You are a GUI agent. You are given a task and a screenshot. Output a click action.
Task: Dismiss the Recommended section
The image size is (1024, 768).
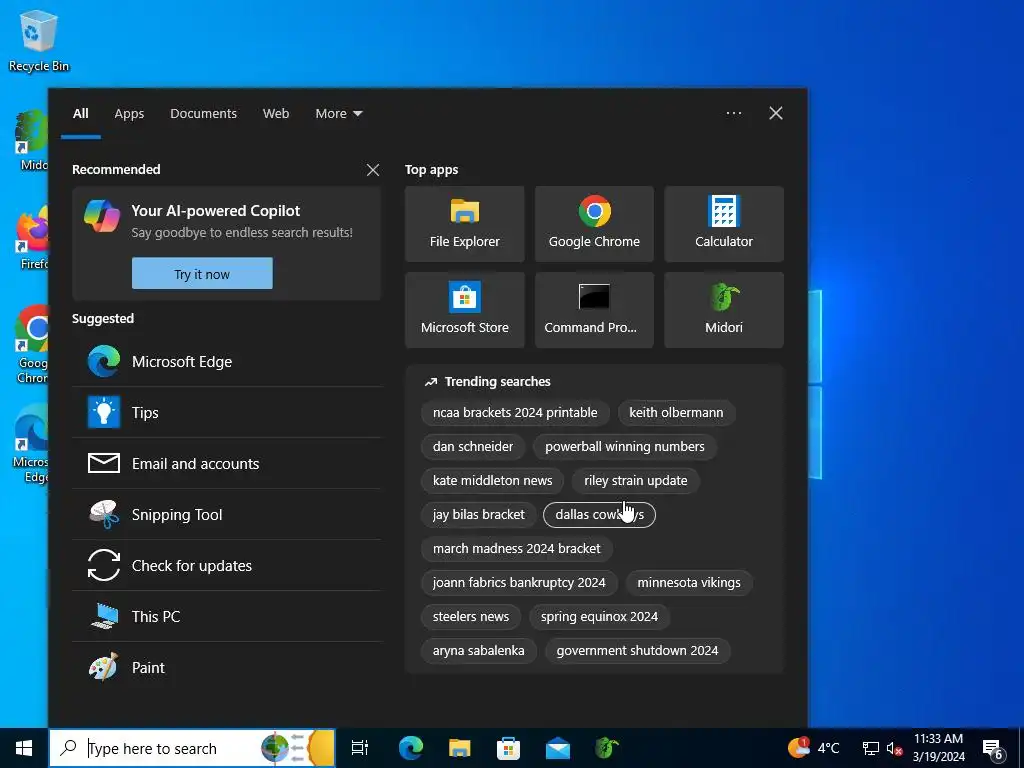click(x=373, y=170)
